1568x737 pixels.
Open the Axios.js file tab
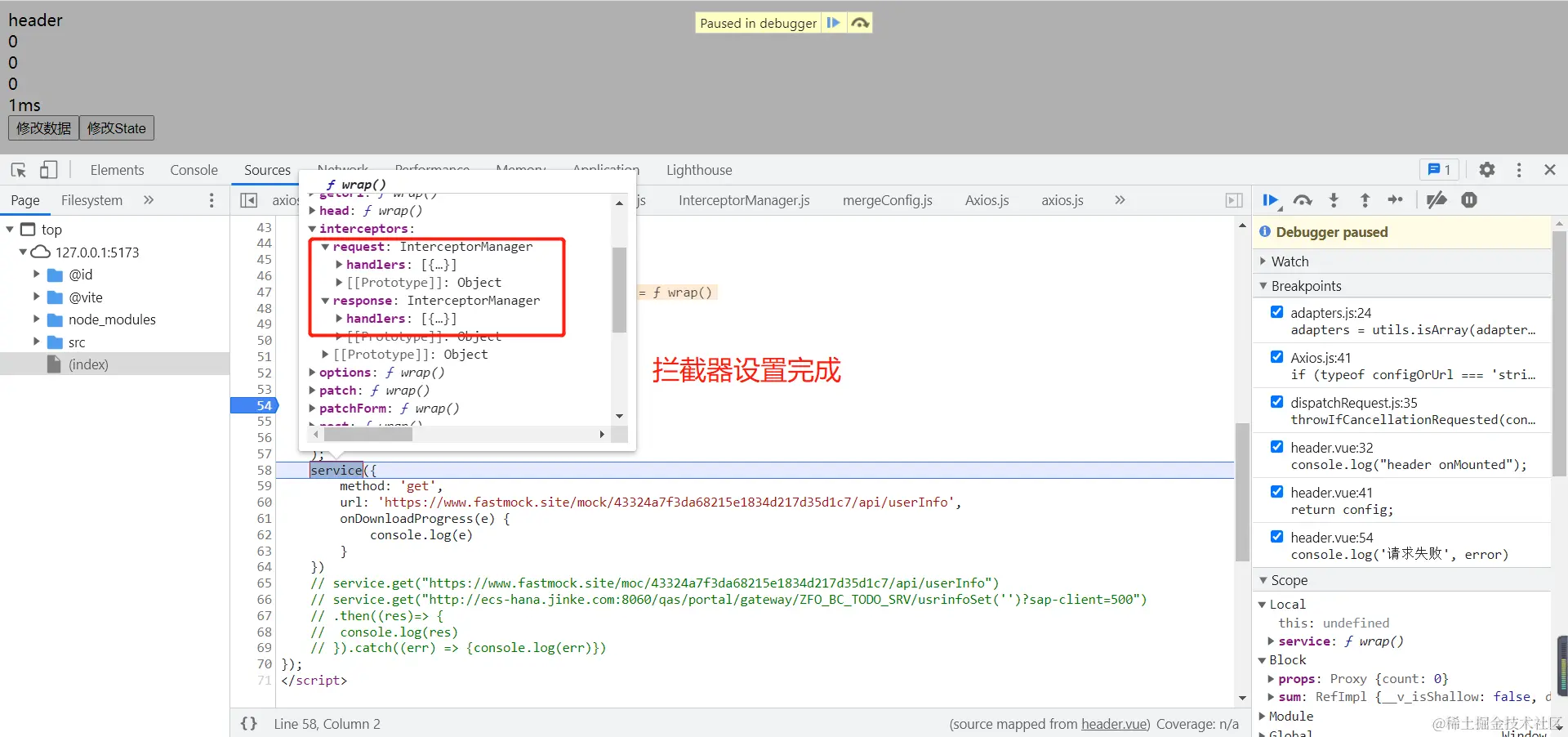987,200
